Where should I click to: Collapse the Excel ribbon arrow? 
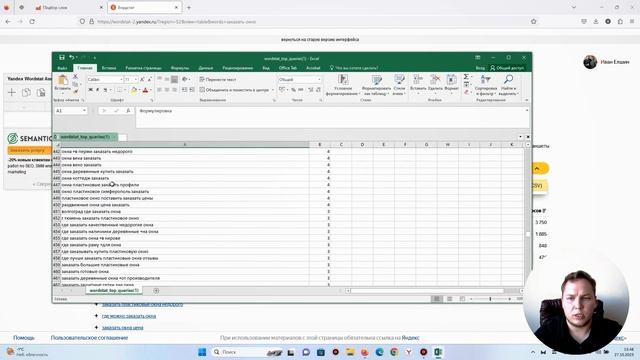[x=527, y=100]
